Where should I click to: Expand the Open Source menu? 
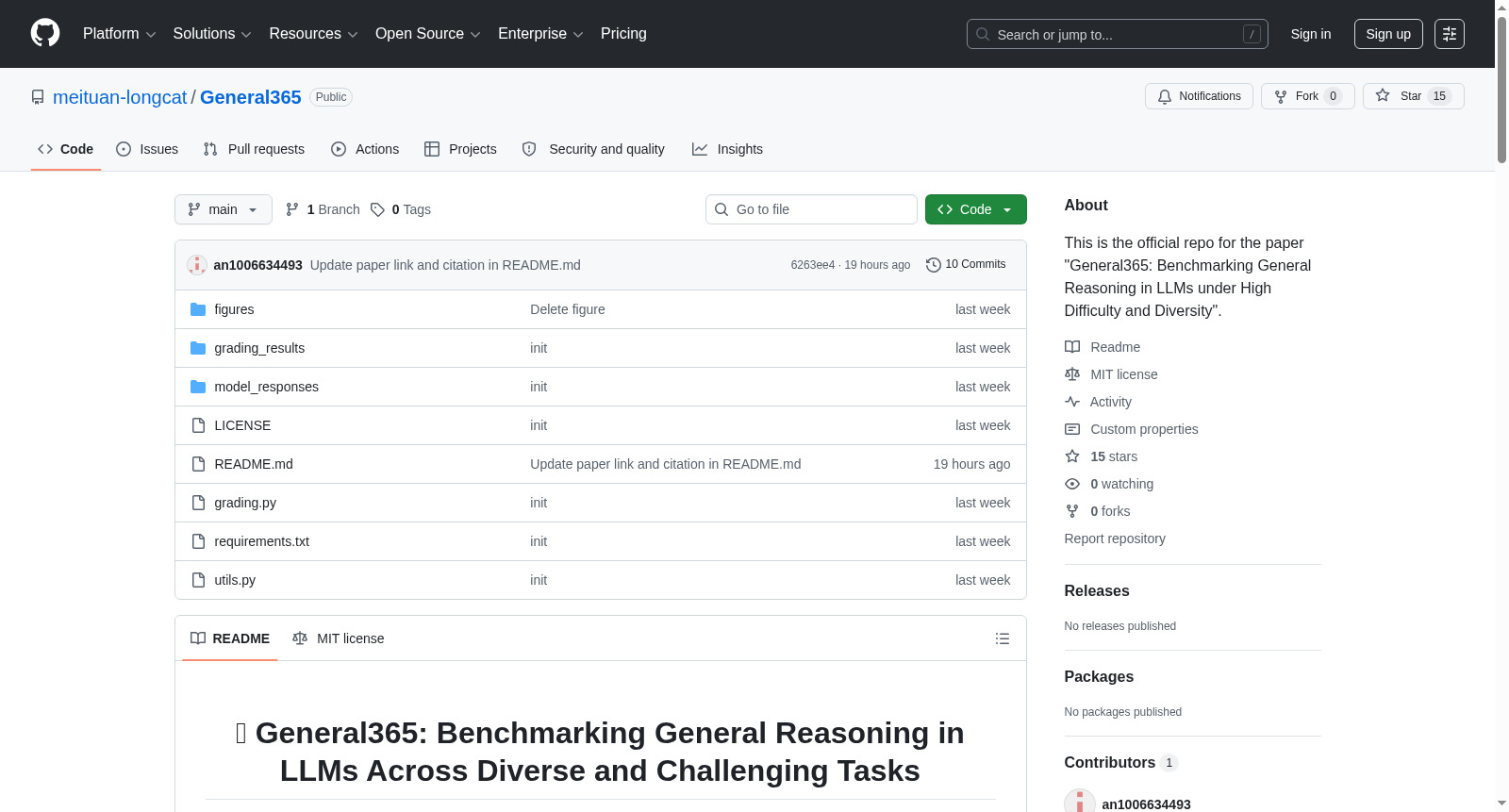point(427,34)
